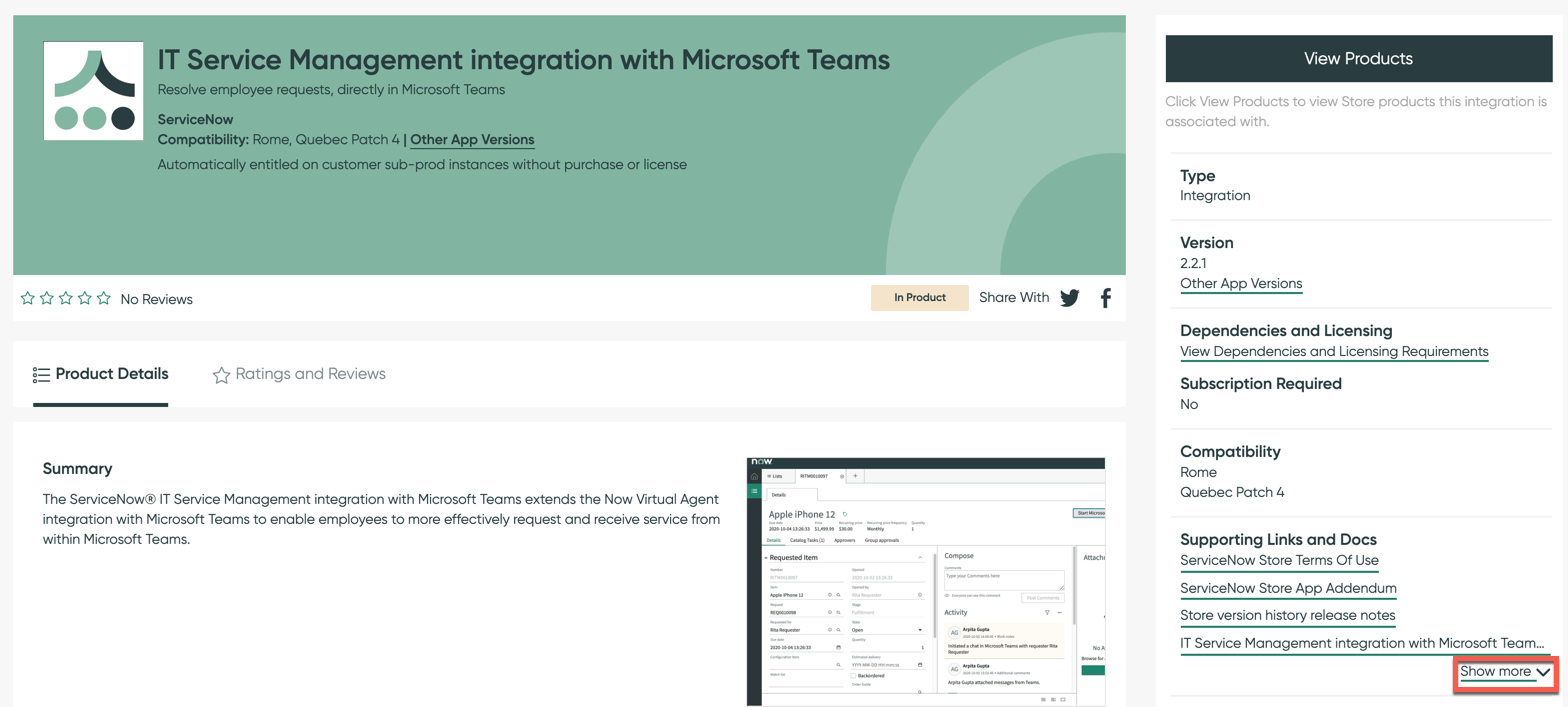Image resolution: width=1568 pixels, height=707 pixels.
Task: Open Other App Versions link in header
Action: [x=472, y=140]
